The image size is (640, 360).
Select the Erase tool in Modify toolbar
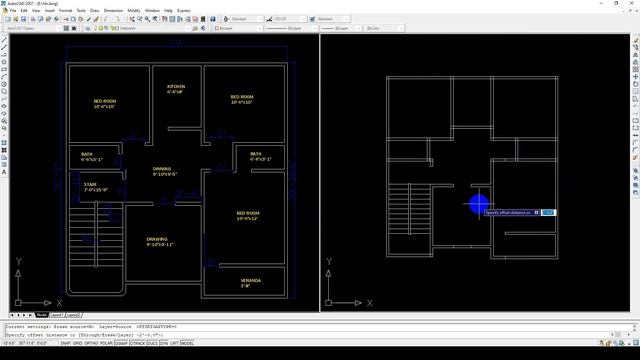(636, 40)
